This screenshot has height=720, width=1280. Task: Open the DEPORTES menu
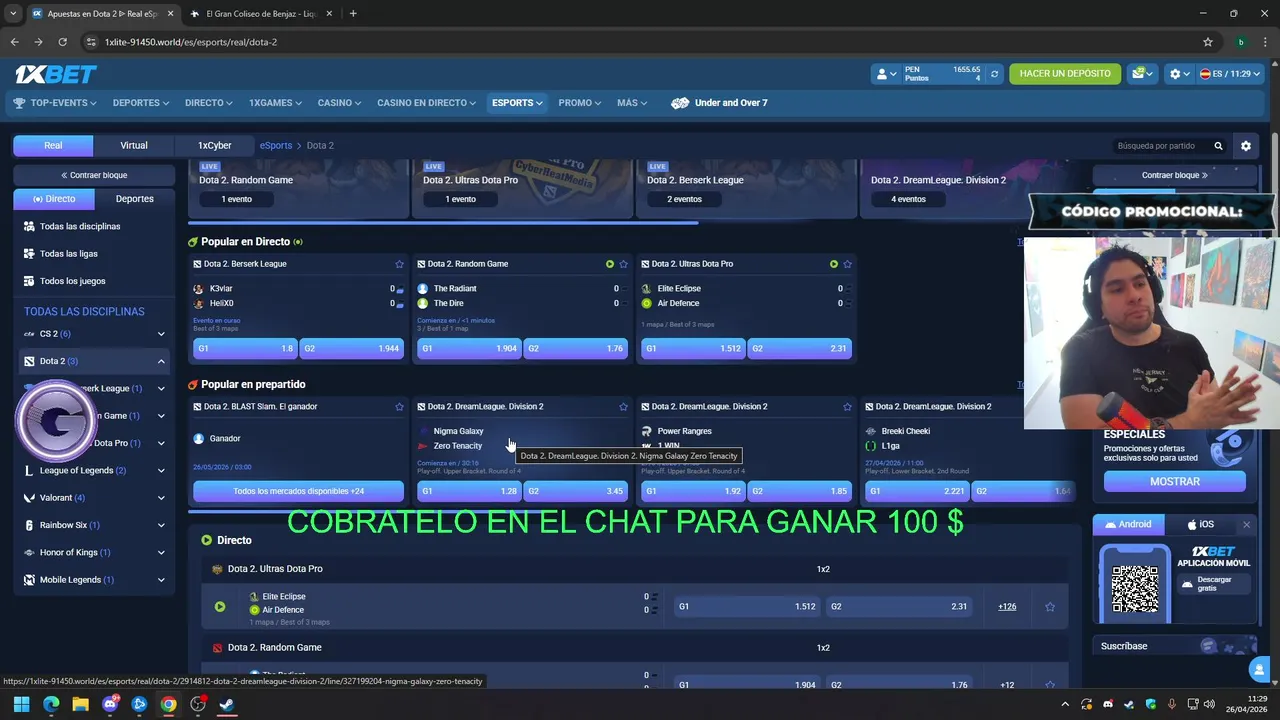click(x=141, y=103)
